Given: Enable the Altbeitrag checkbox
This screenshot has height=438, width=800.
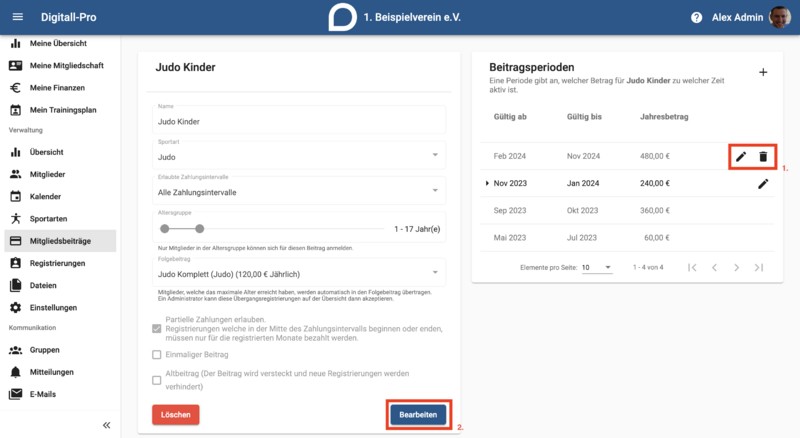Looking at the screenshot, I should click(157, 380).
